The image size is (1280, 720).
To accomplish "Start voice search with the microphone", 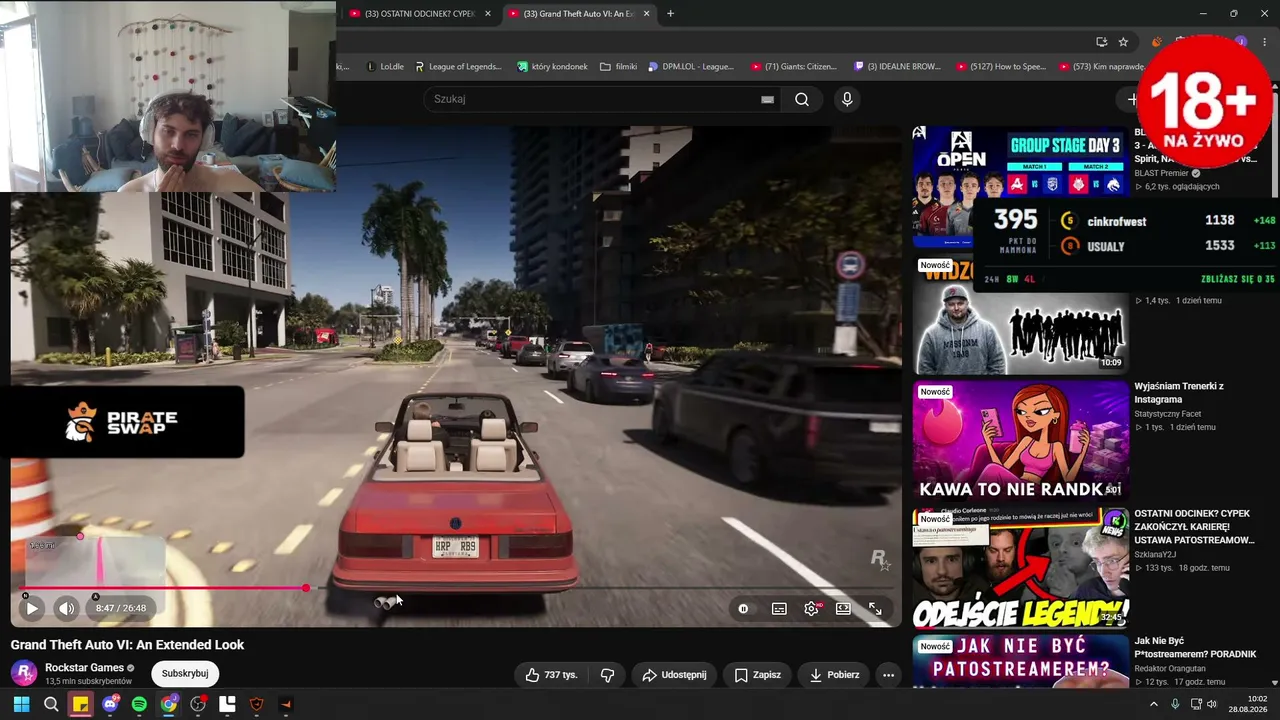I will (847, 99).
